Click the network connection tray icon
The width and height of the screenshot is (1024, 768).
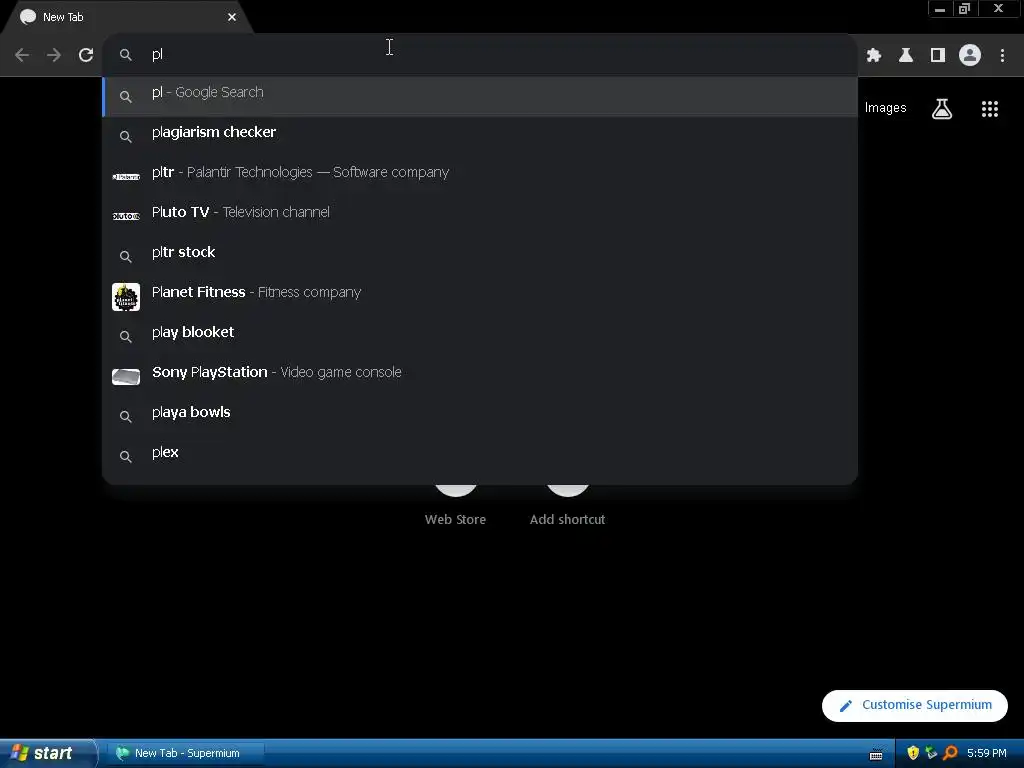pyautogui.click(x=931, y=753)
